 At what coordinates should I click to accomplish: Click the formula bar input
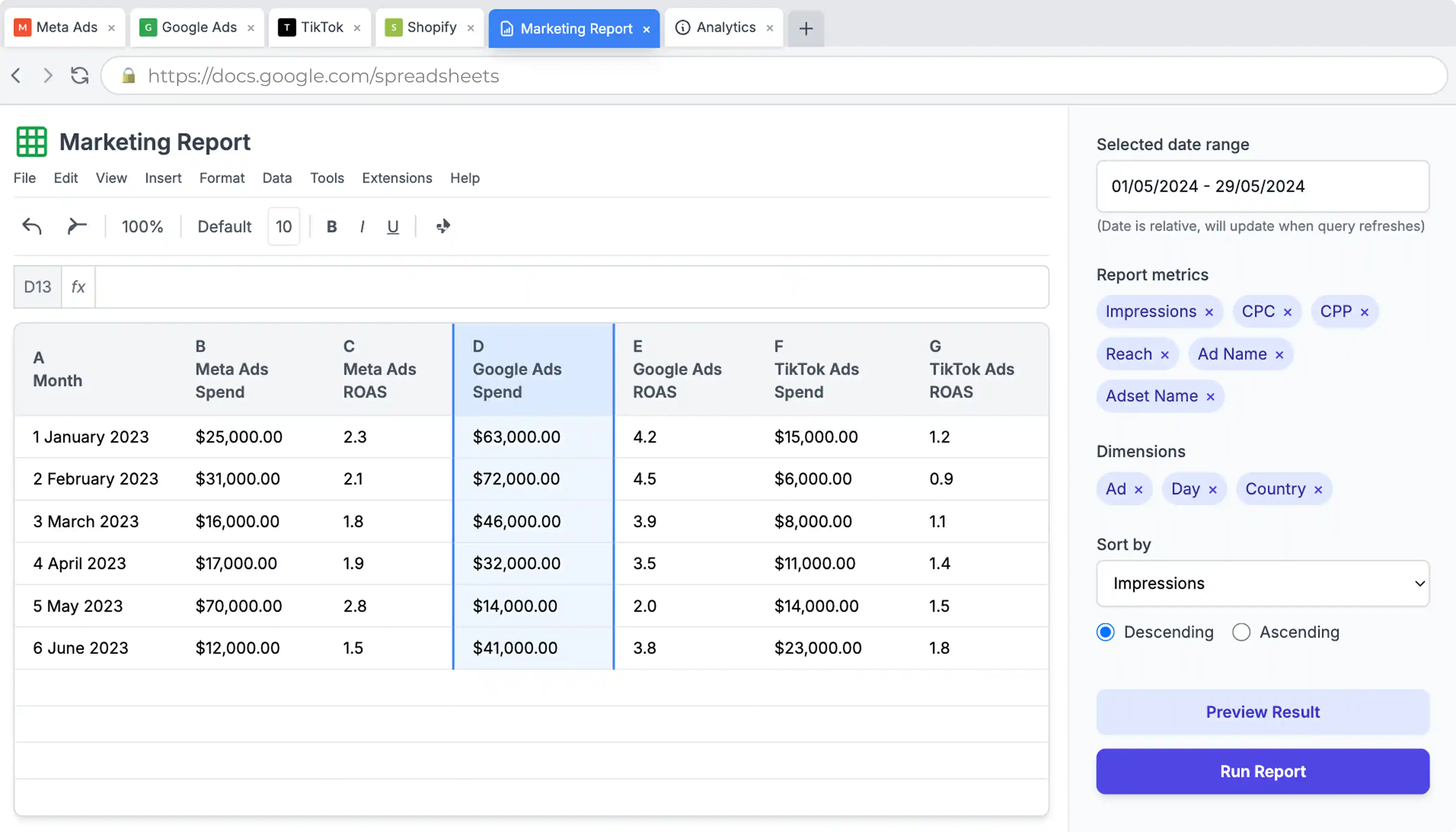[572, 287]
